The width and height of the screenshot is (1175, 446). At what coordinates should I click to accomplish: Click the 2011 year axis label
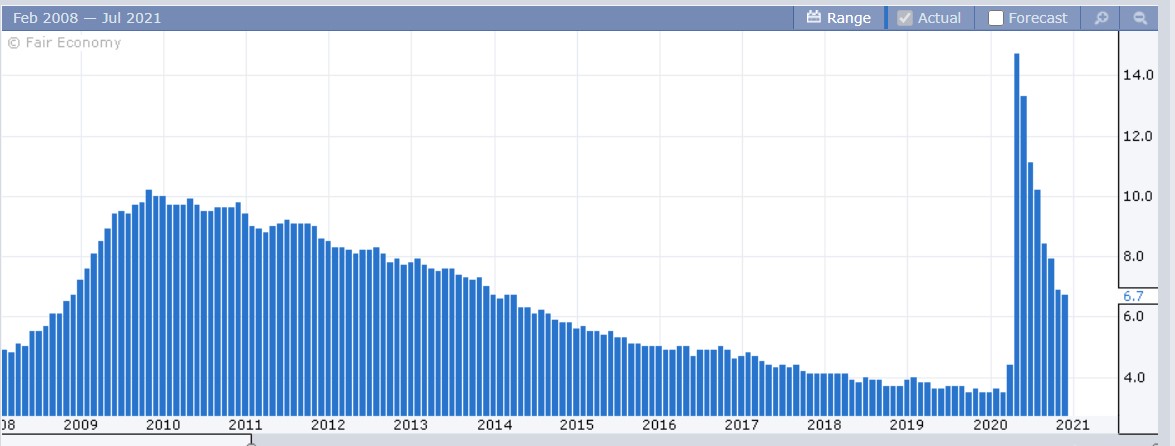246,425
